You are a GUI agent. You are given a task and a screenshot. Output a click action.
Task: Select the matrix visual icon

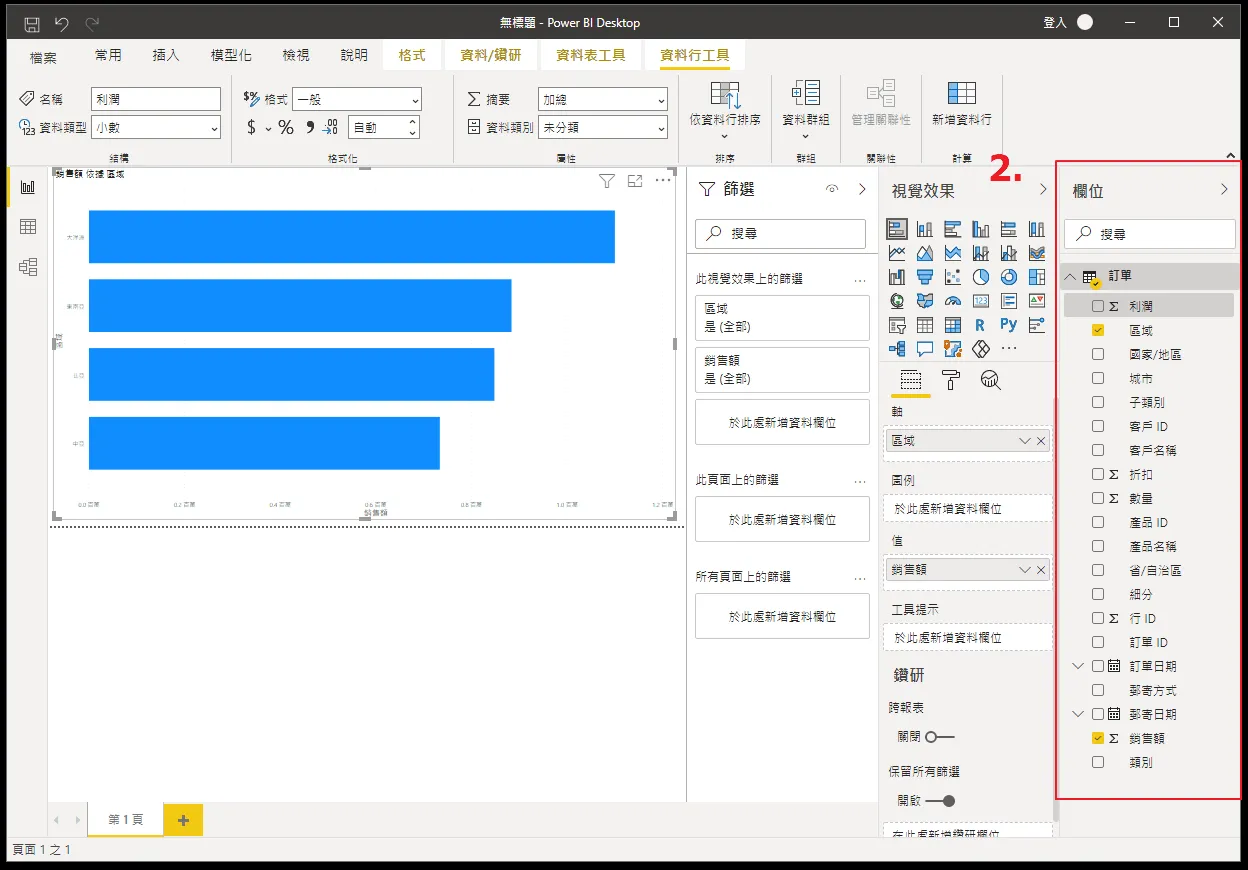[953, 324]
